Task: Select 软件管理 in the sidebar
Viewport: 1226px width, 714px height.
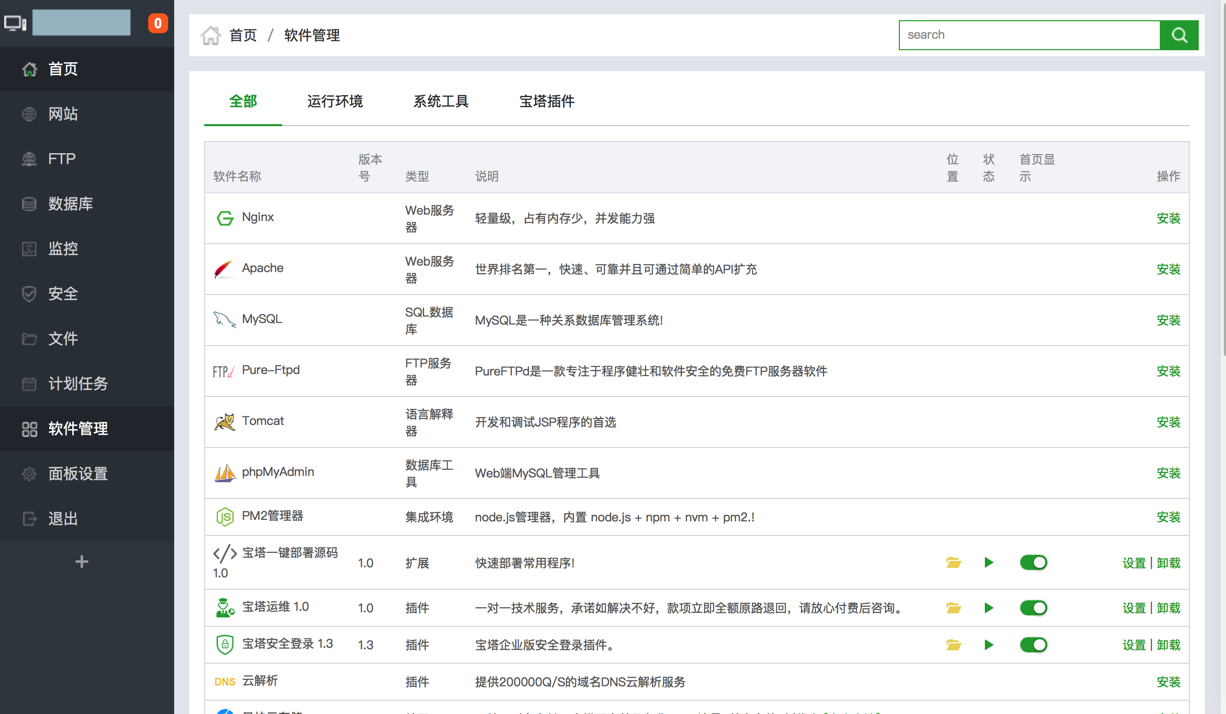Action: pos(87,429)
